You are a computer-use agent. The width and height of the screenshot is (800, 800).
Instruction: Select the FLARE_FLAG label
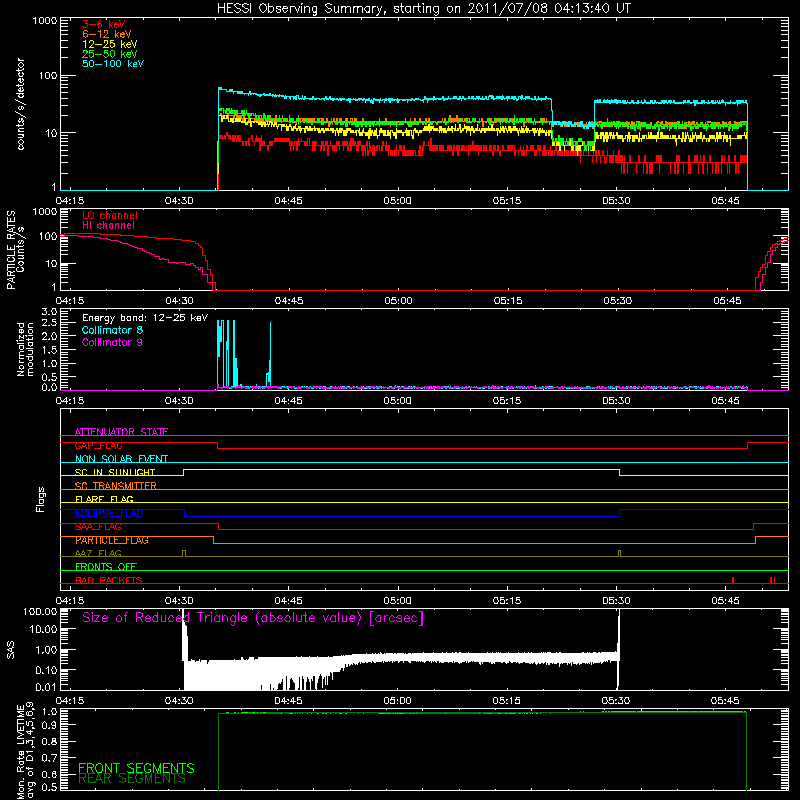(104, 499)
